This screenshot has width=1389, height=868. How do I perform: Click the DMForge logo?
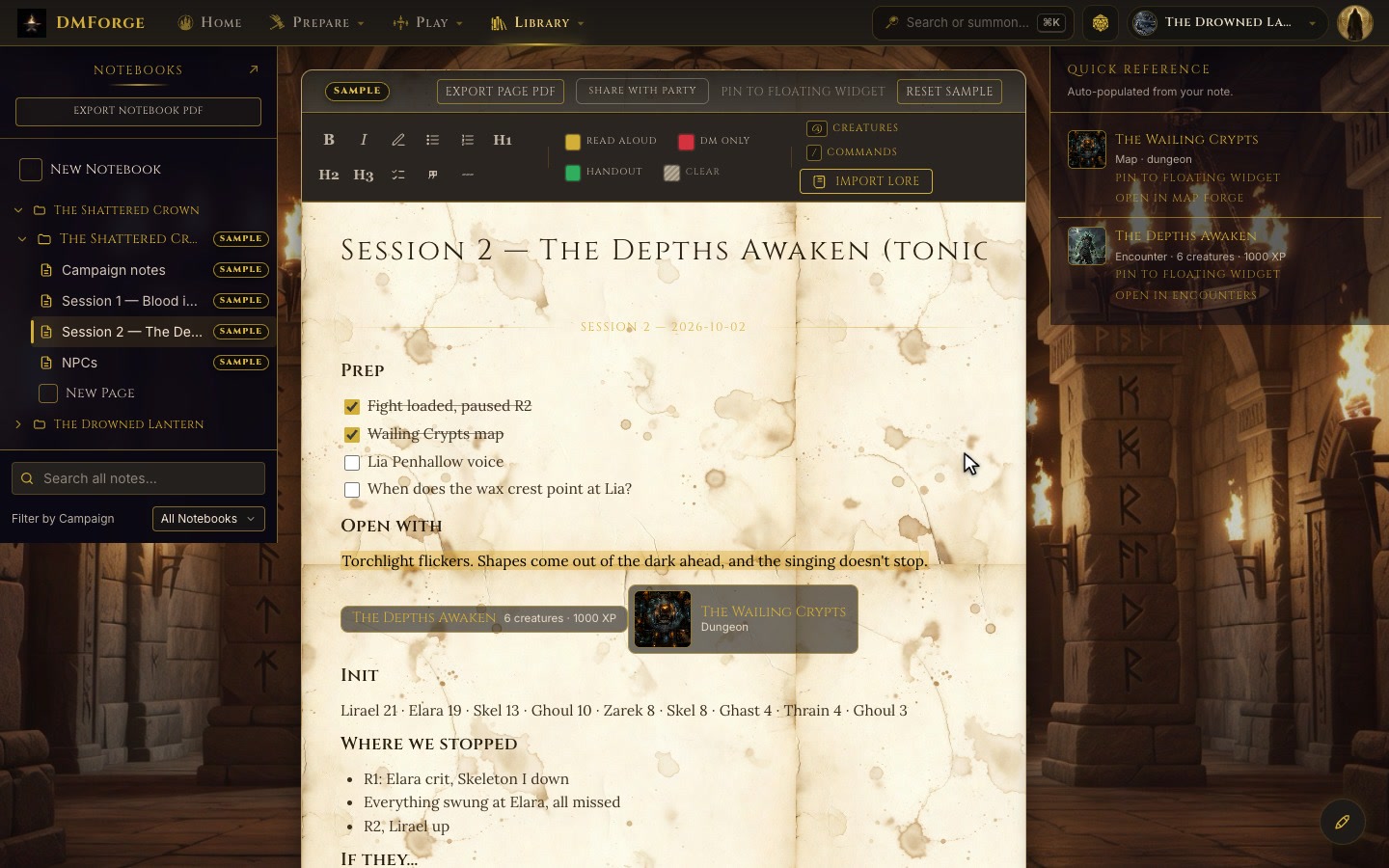click(x=82, y=22)
